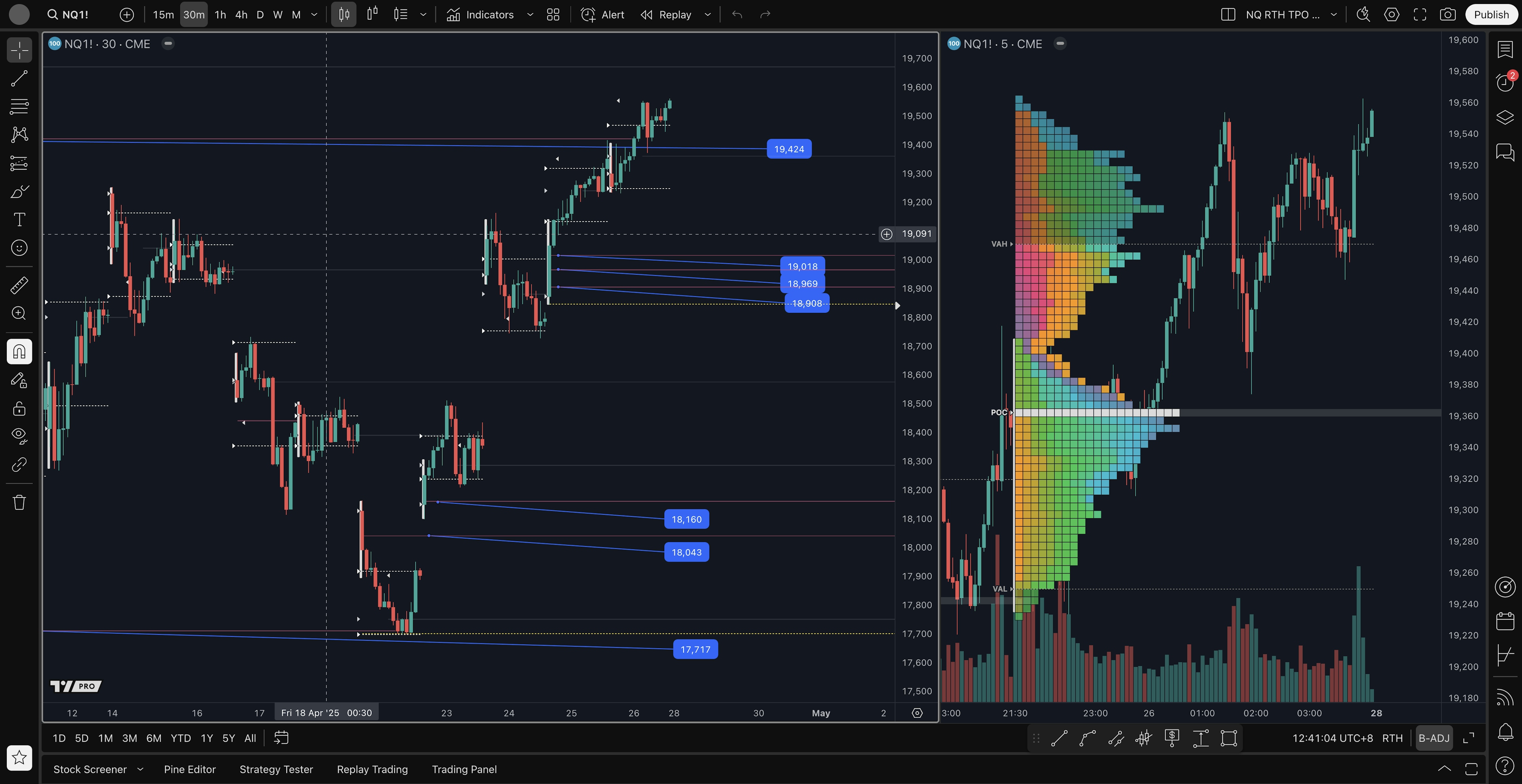Select the Text annotation tool
Screen dimensions: 1522x784
[x=19, y=219]
